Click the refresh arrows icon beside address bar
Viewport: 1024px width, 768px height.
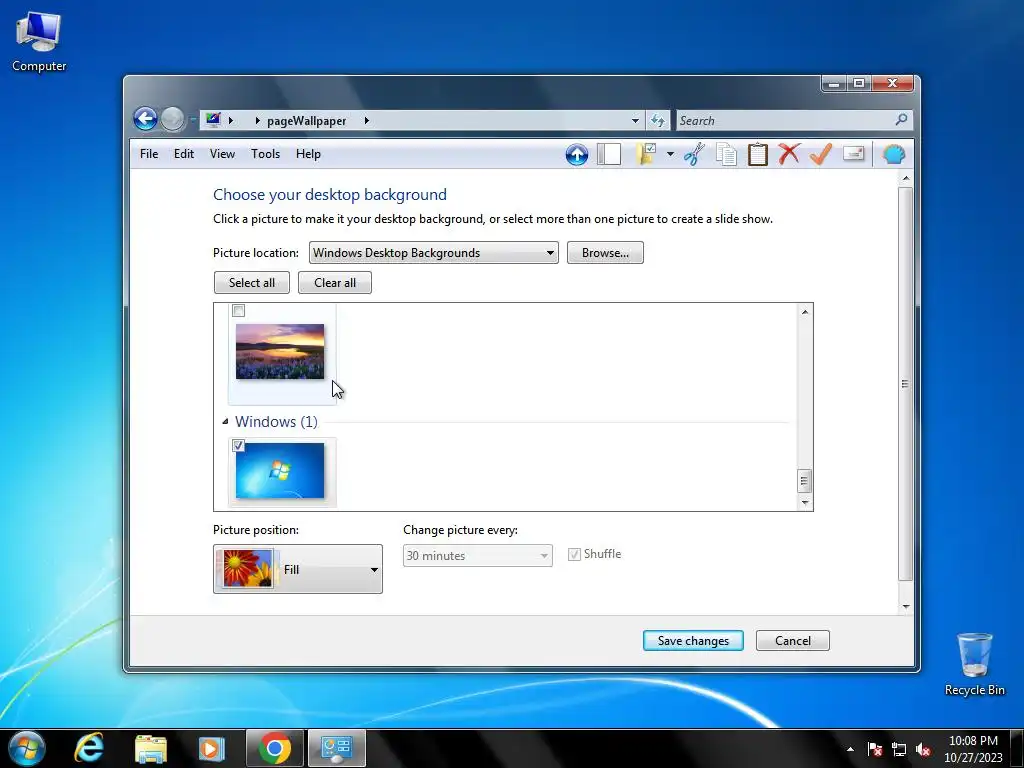click(x=658, y=120)
